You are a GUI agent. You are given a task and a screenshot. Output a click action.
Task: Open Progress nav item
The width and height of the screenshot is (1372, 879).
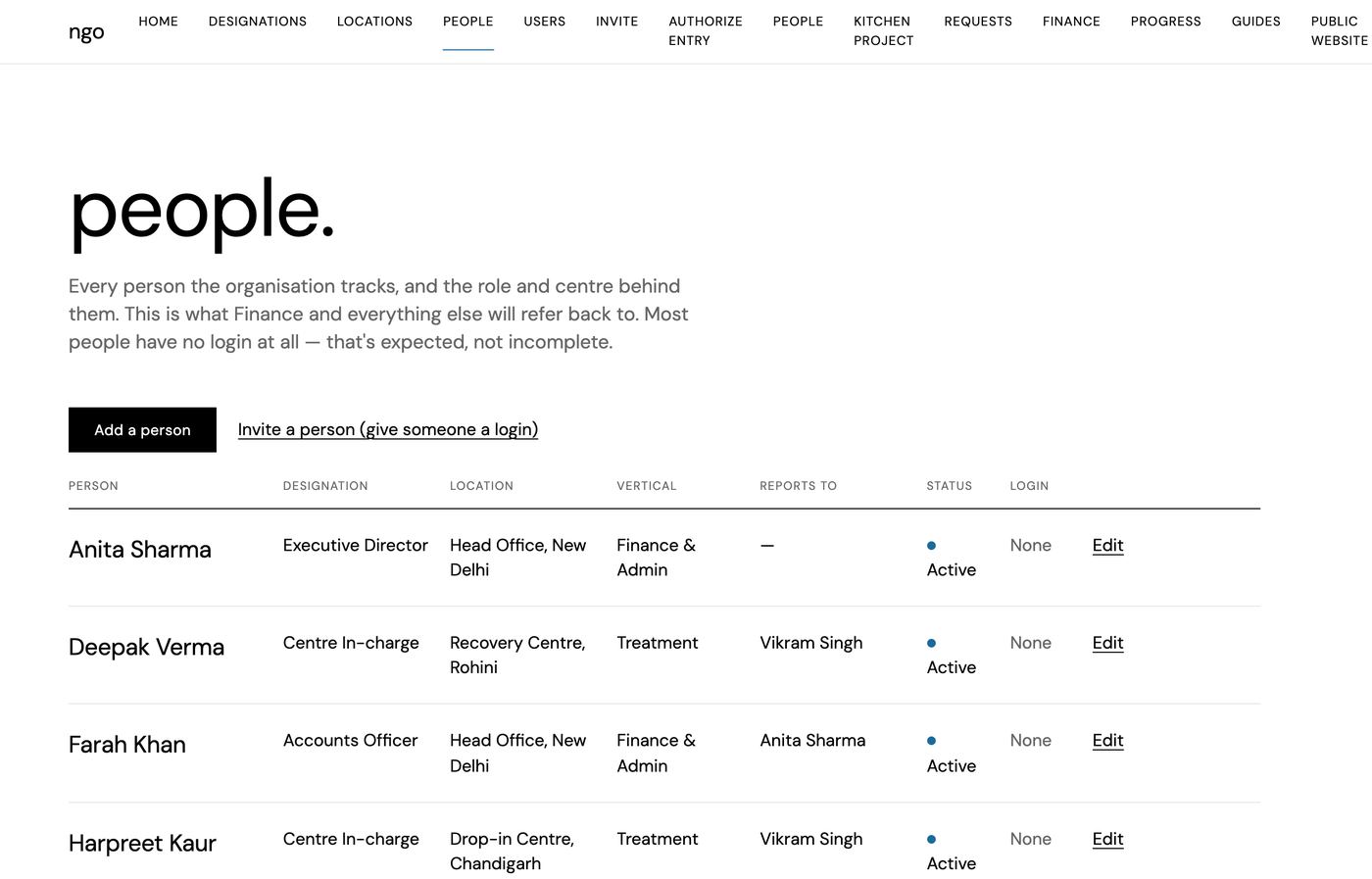[x=1165, y=22]
